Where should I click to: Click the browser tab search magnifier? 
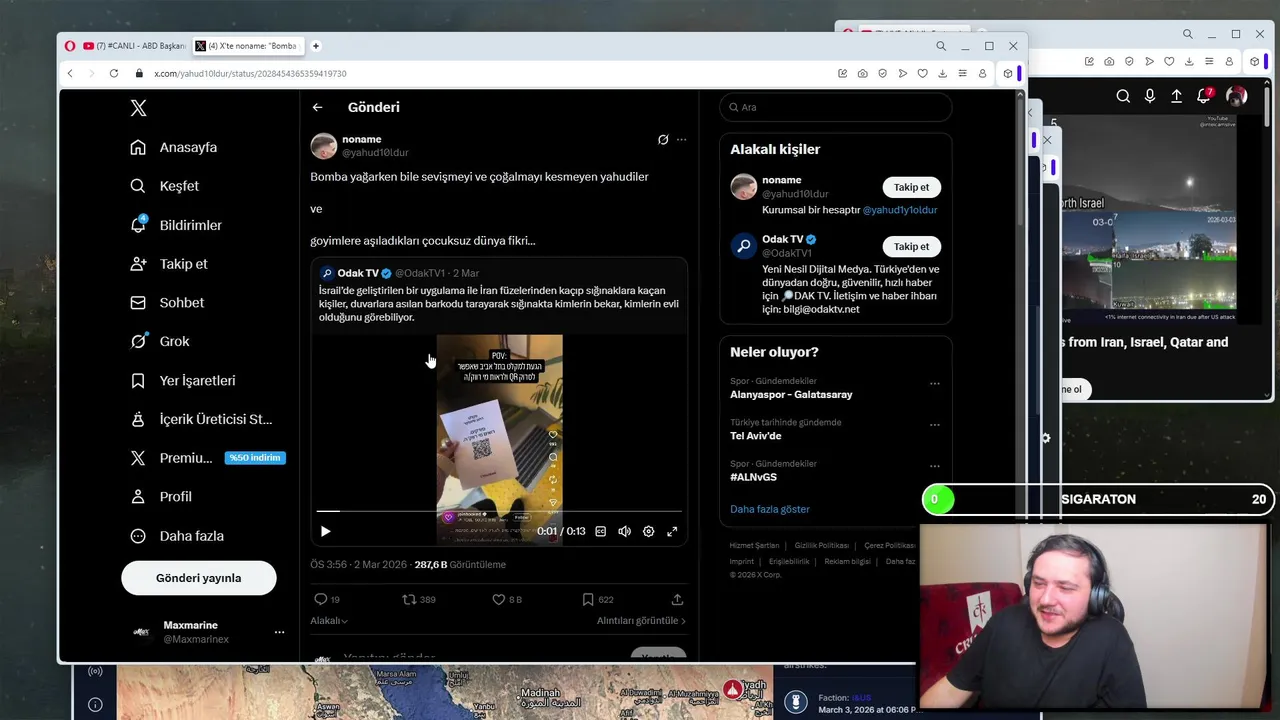(941, 46)
